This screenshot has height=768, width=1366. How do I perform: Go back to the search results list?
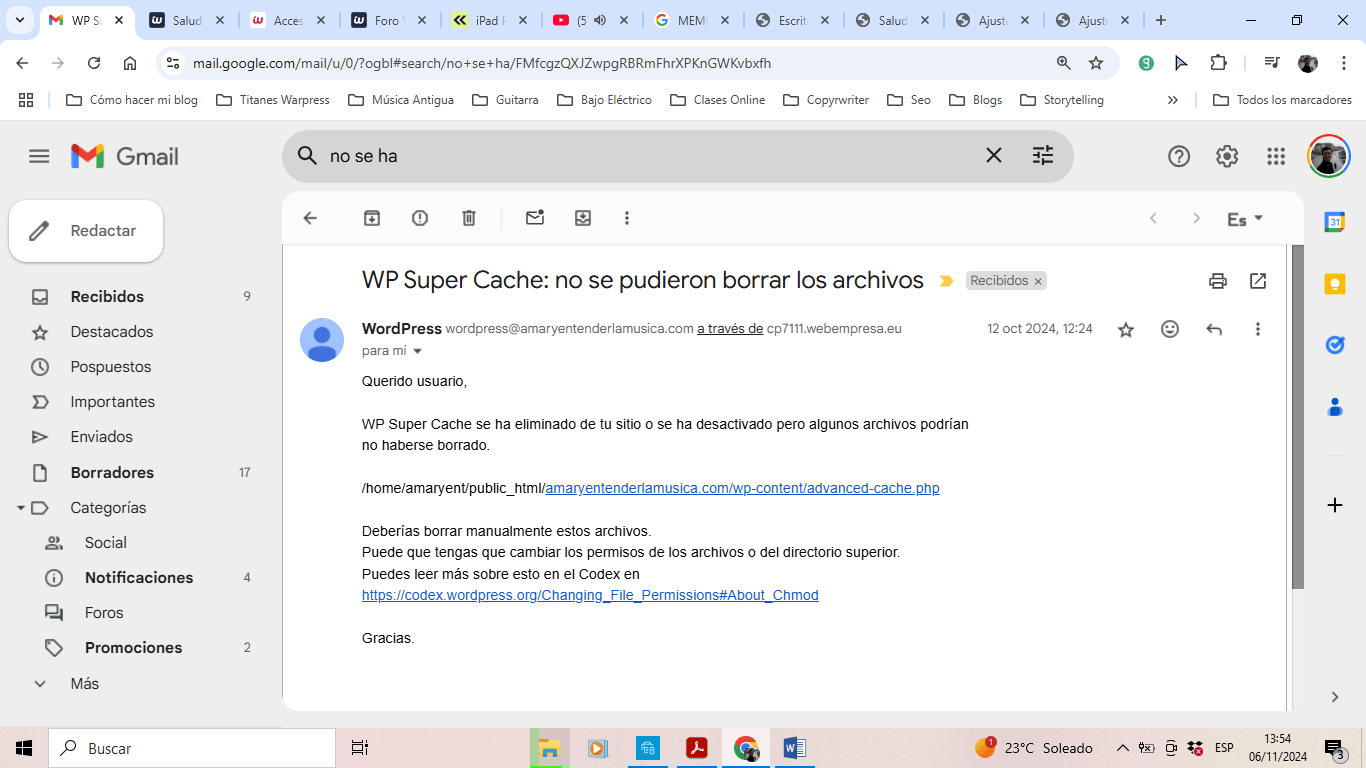tap(310, 218)
